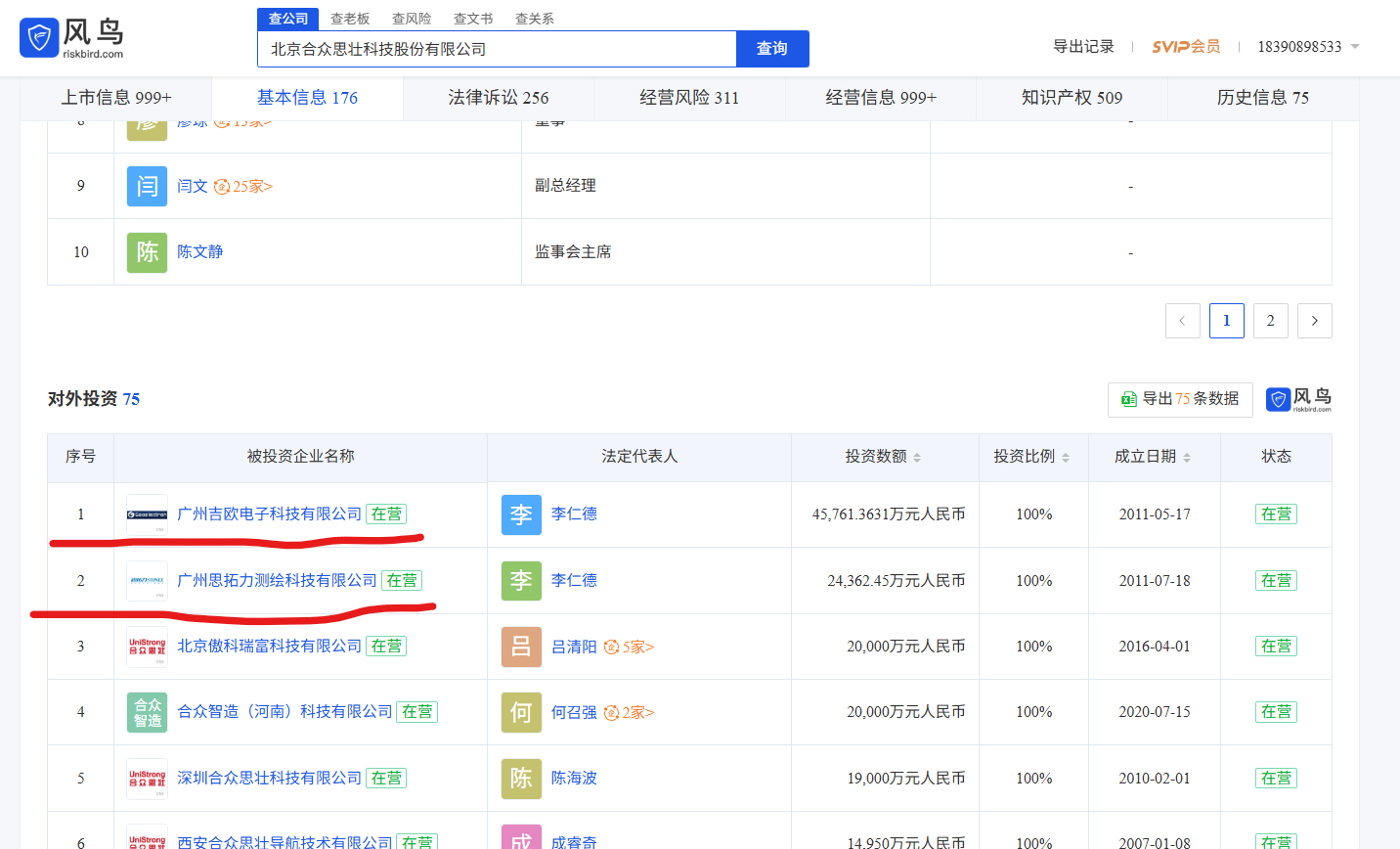
Task: Go to previous page arrow
Action: [1183, 321]
